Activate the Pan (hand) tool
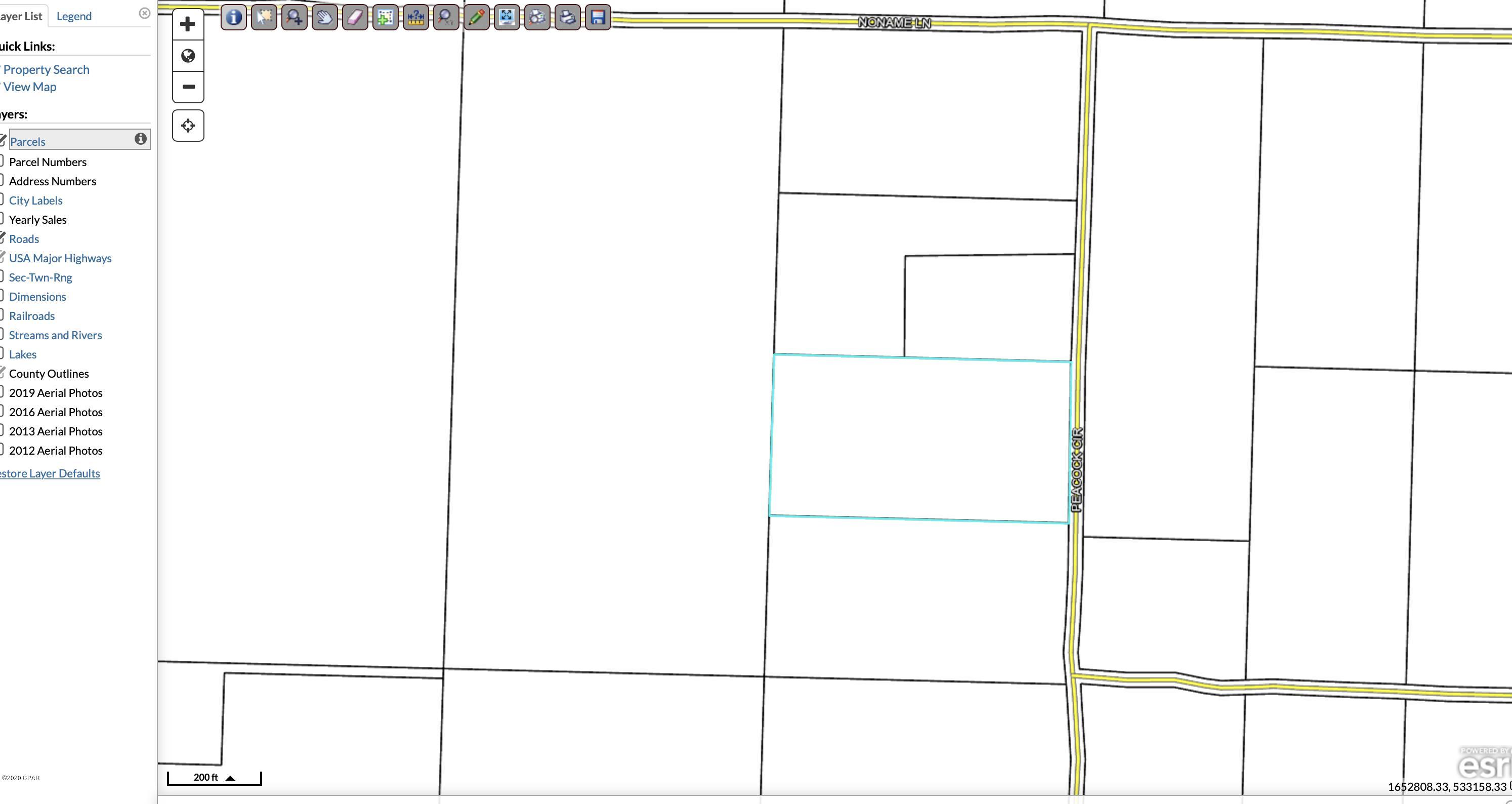Viewport: 1512px width, 804px height. 324,17
